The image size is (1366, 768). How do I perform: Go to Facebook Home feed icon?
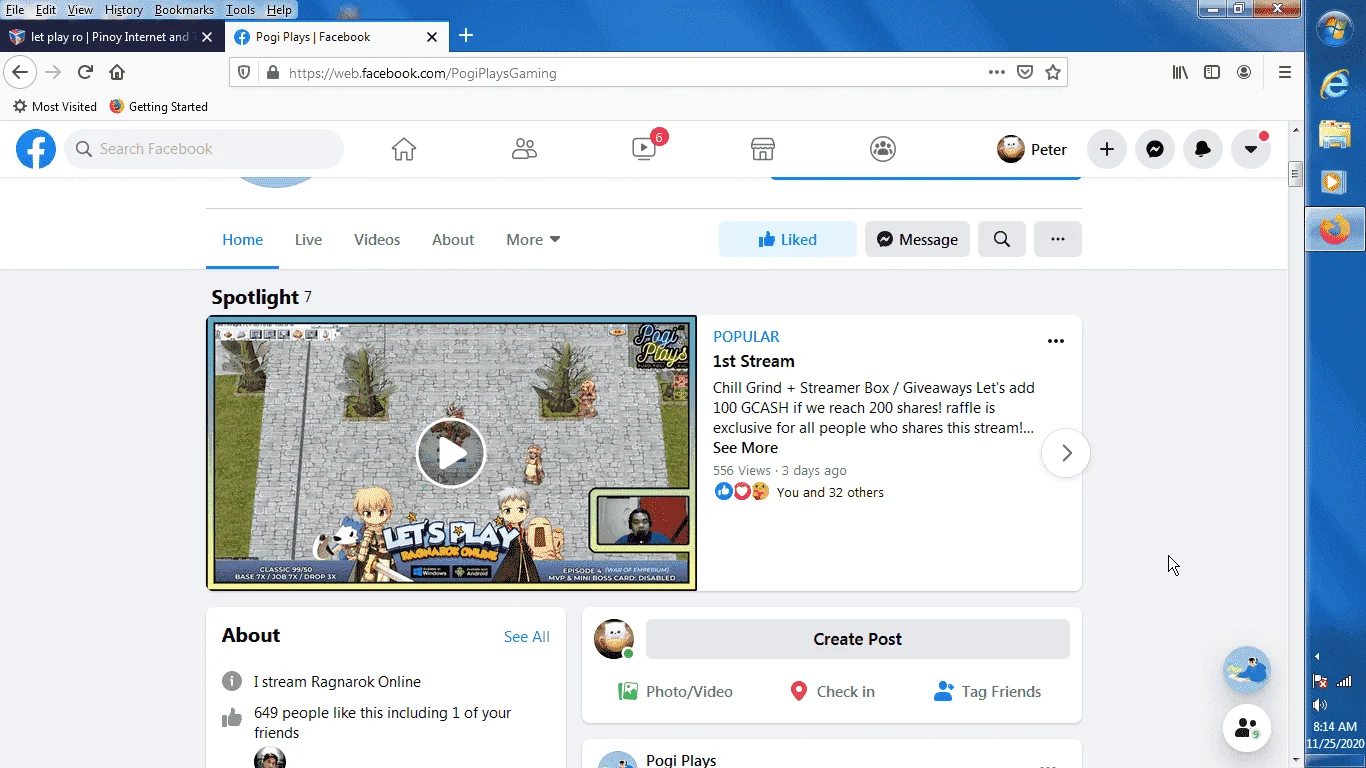(x=404, y=149)
